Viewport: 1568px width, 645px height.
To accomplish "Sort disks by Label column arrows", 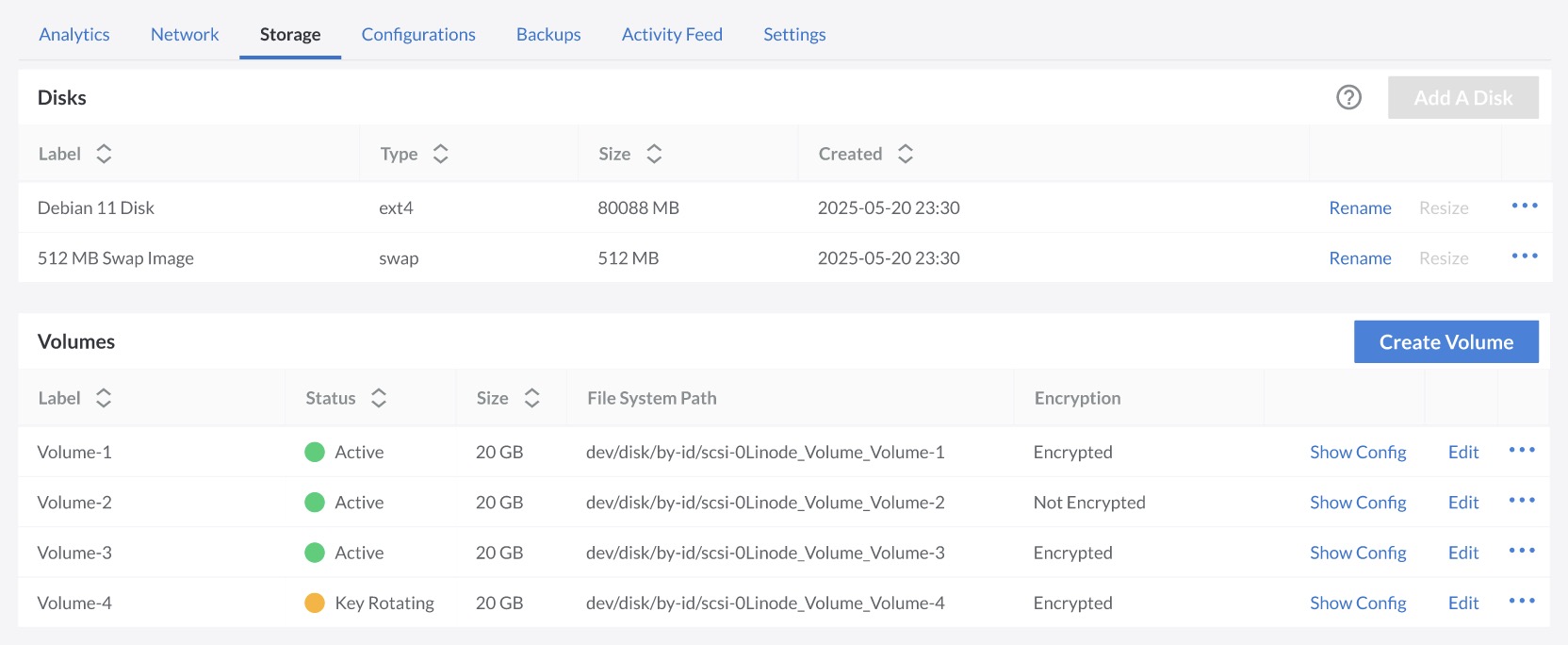I will pos(104,154).
